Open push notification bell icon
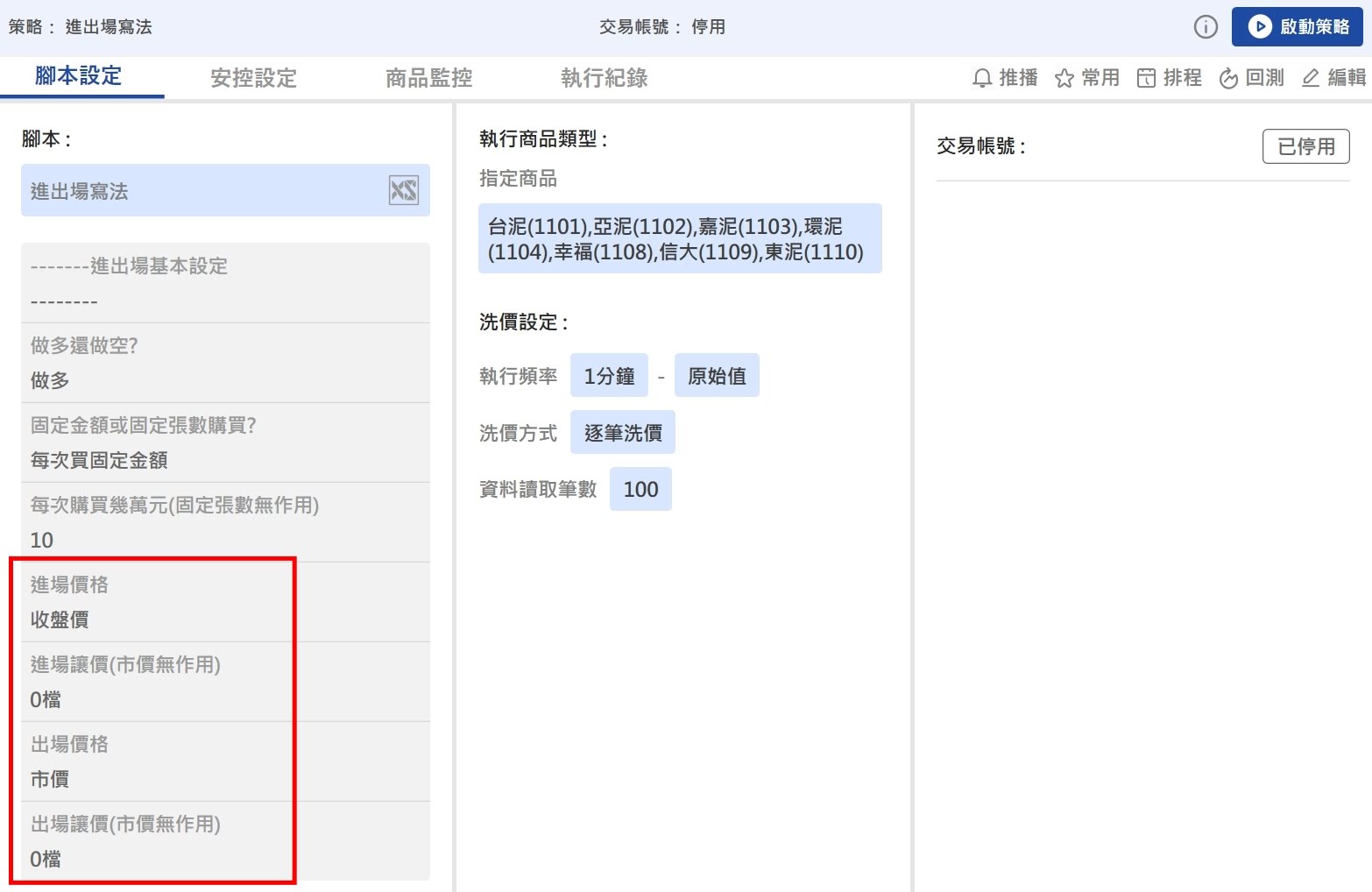 coord(982,78)
